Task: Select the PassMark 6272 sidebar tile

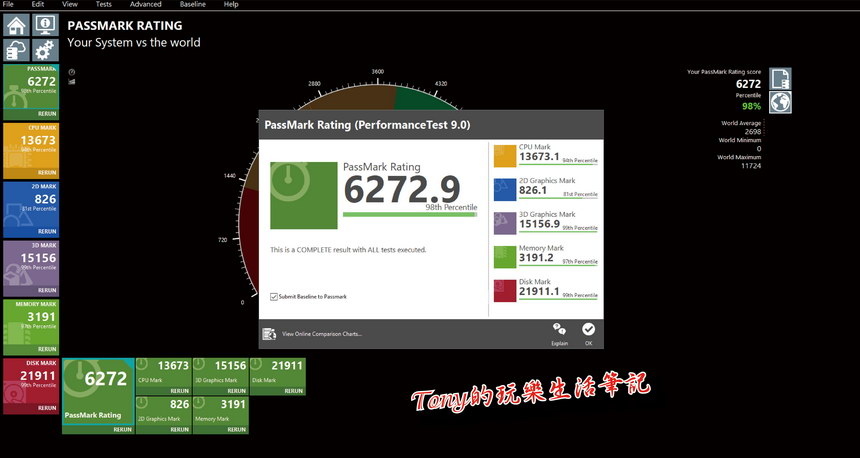Action: click(x=31, y=92)
